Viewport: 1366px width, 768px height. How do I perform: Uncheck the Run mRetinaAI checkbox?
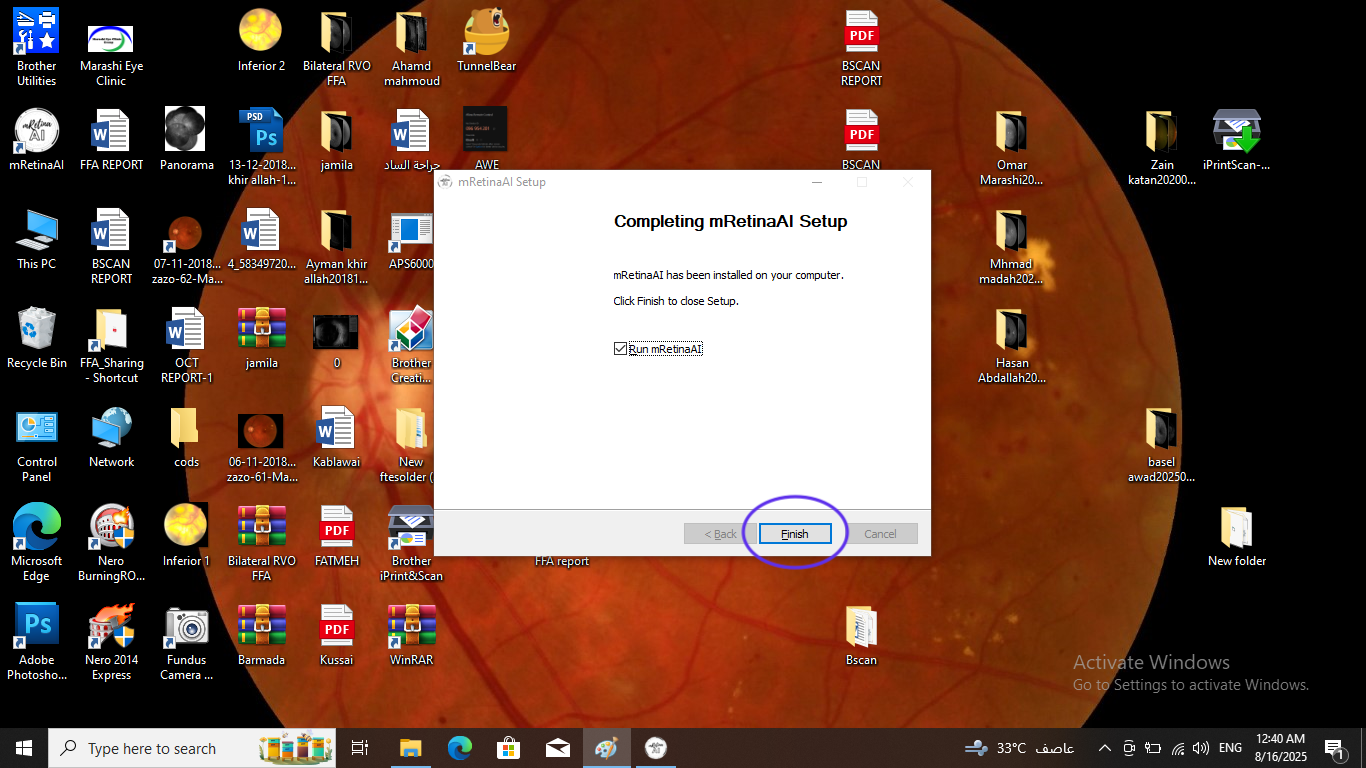(x=620, y=349)
